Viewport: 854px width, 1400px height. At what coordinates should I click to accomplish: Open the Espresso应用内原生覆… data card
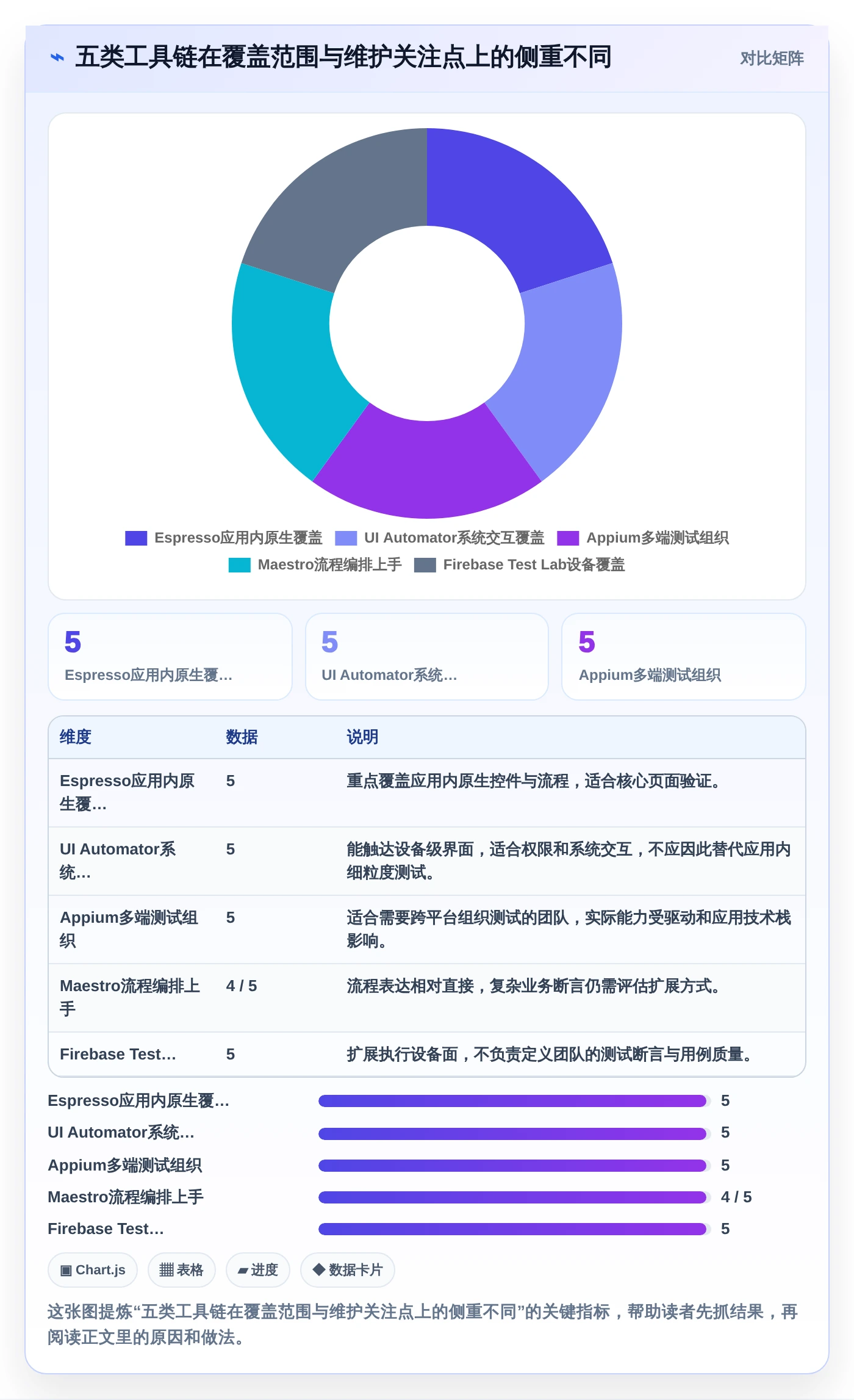tap(170, 657)
